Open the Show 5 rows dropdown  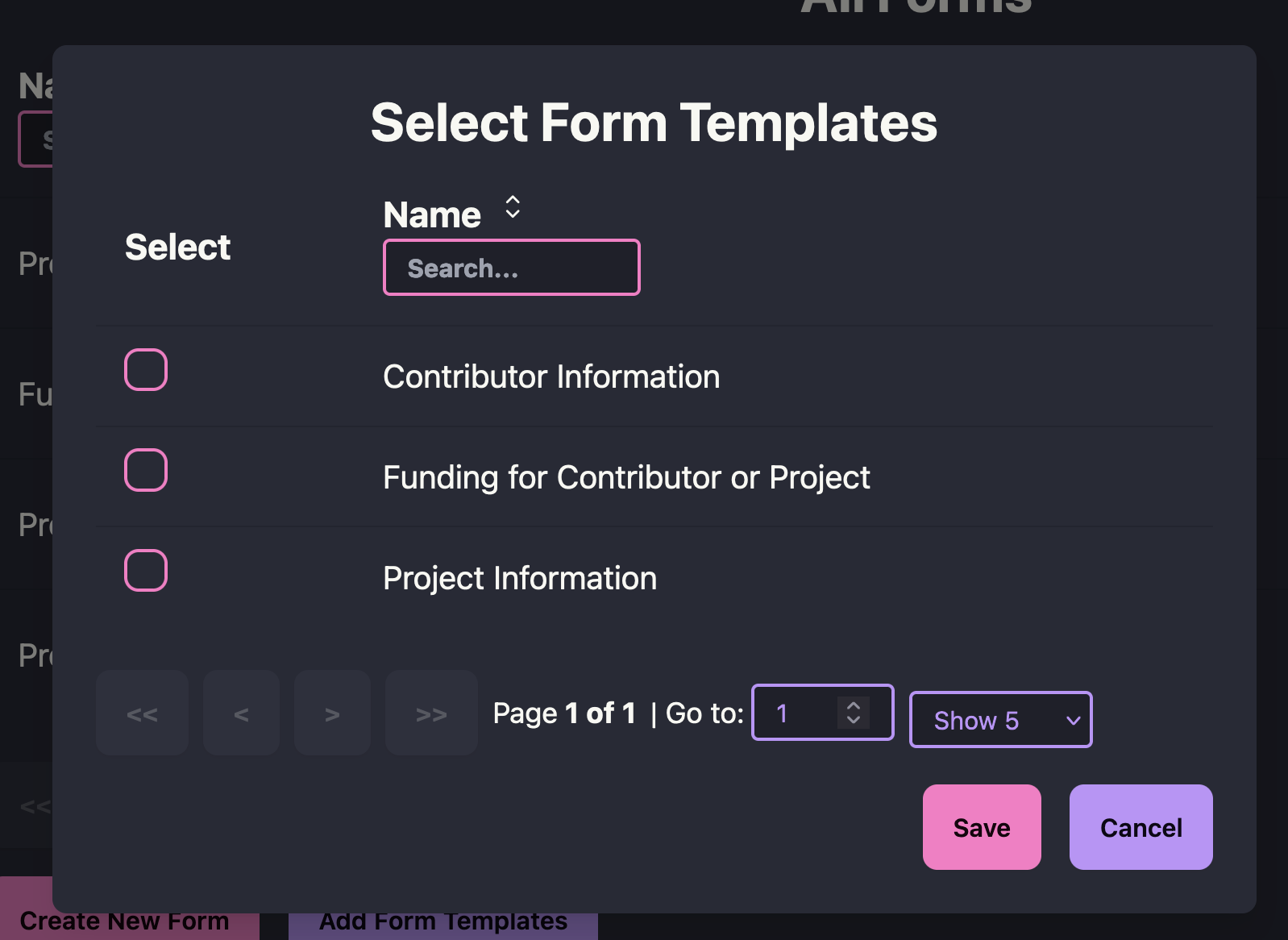coord(1000,720)
